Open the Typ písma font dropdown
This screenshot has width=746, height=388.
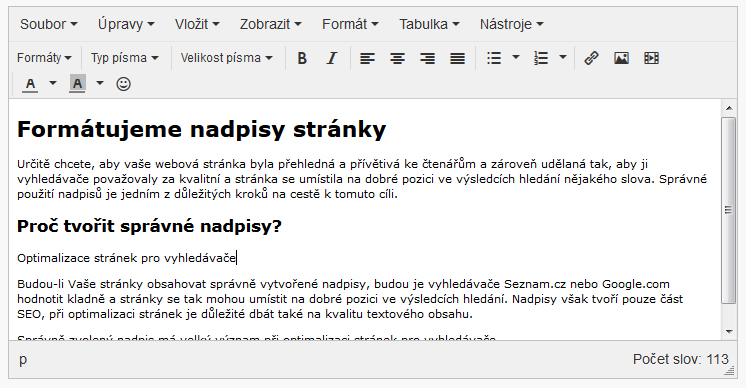coord(125,58)
